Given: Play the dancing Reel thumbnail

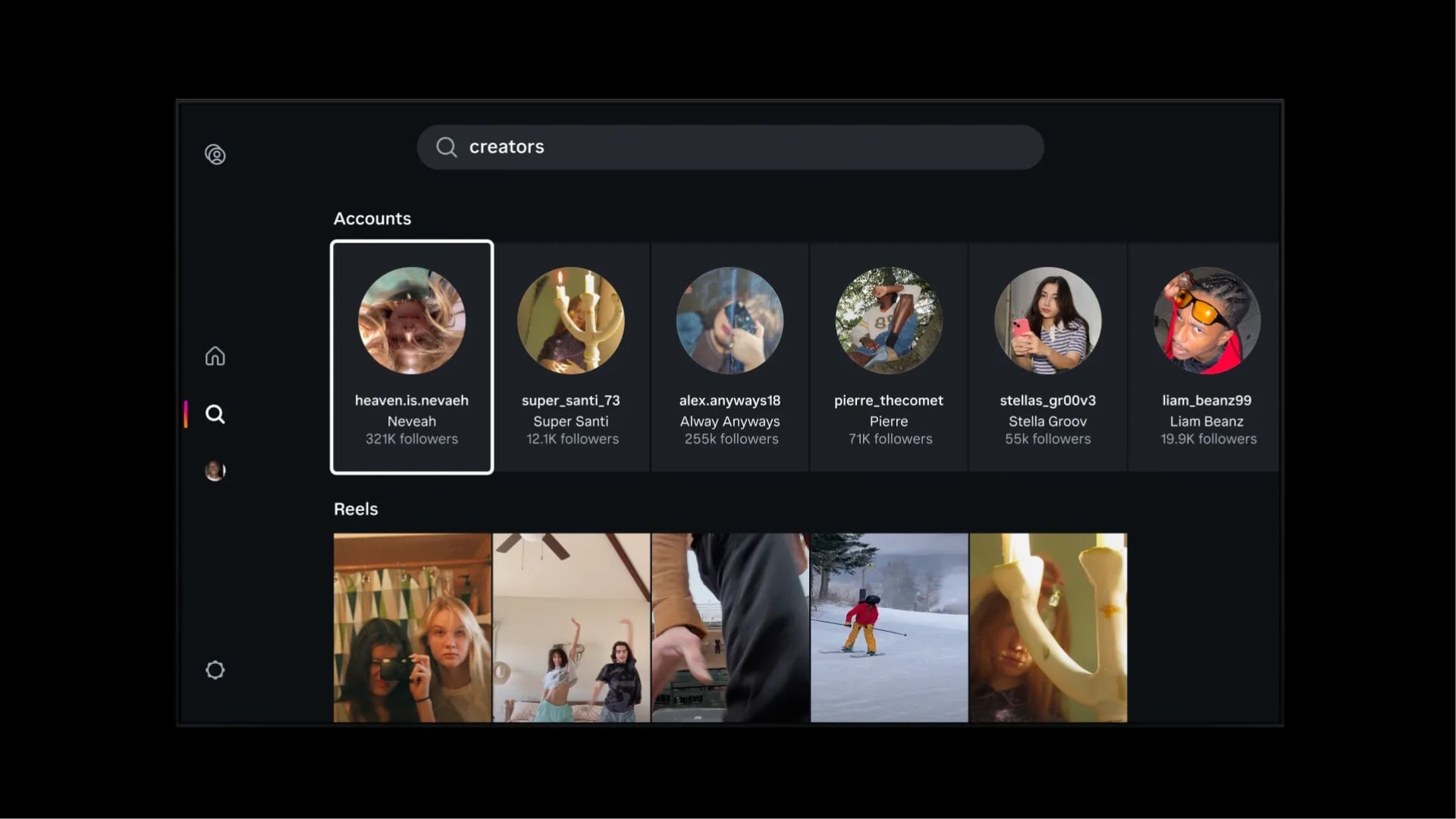Looking at the screenshot, I should click(571, 627).
